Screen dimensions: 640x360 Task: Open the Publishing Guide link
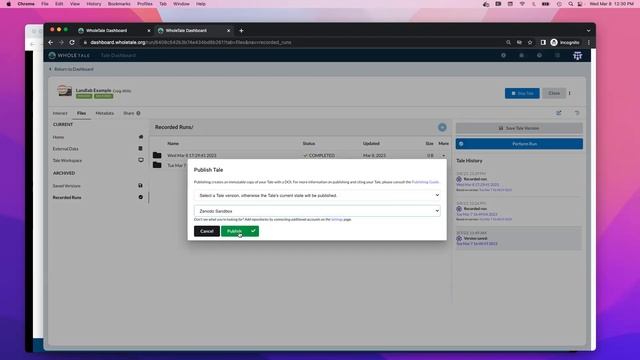(425, 182)
